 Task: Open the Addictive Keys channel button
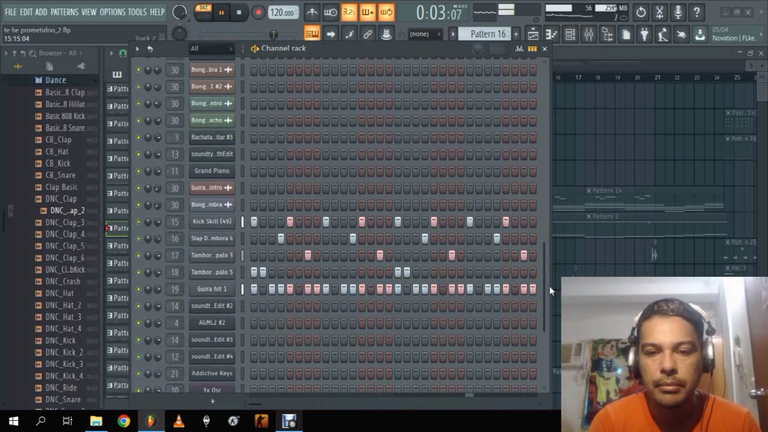coord(212,374)
